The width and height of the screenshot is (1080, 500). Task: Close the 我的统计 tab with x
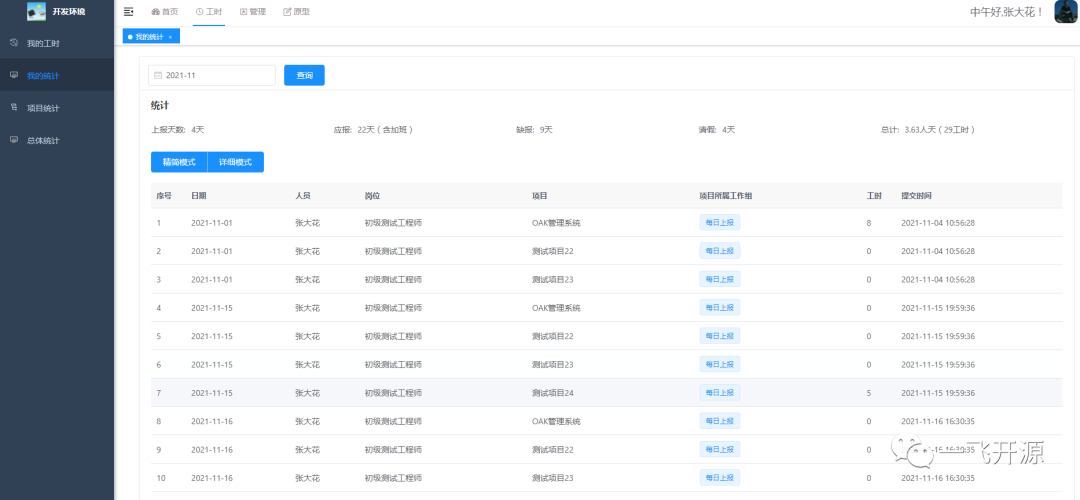[x=170, y=37]
